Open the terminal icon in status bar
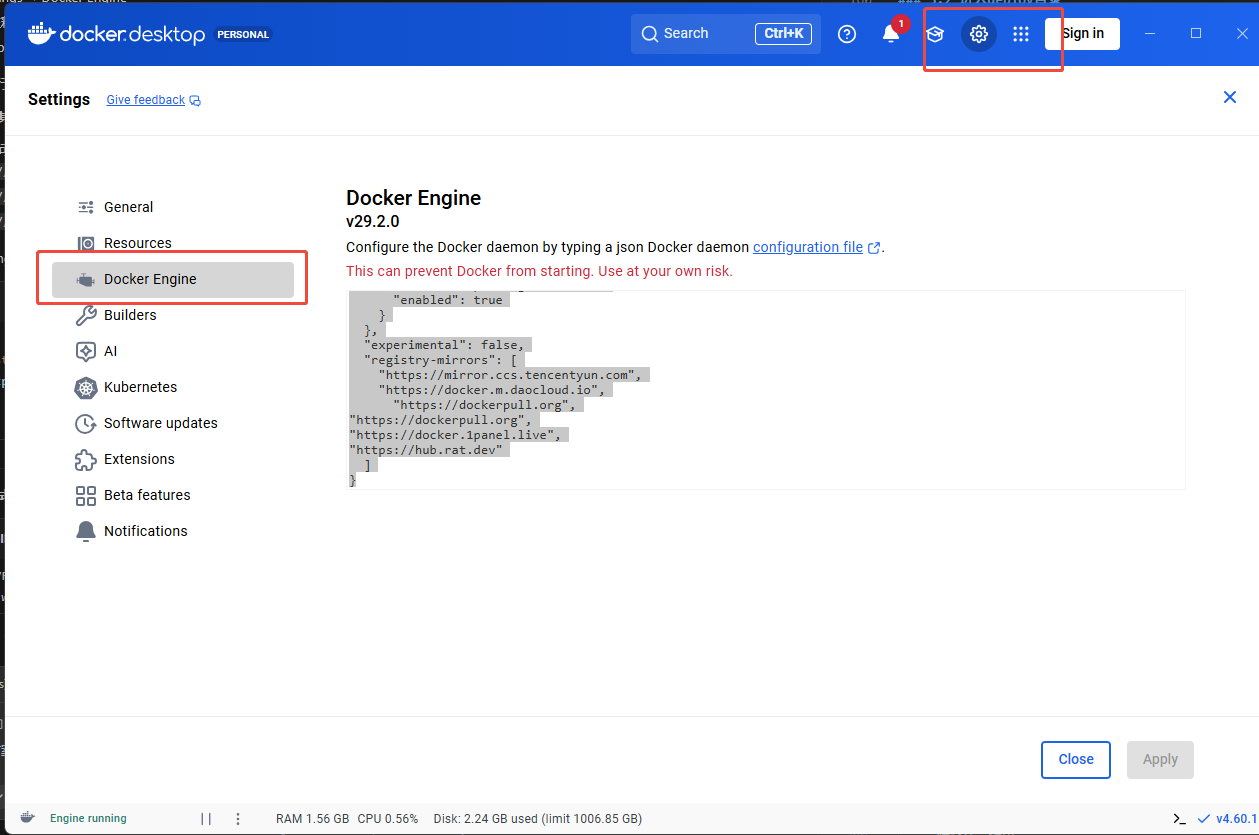 click(1180, 818)
